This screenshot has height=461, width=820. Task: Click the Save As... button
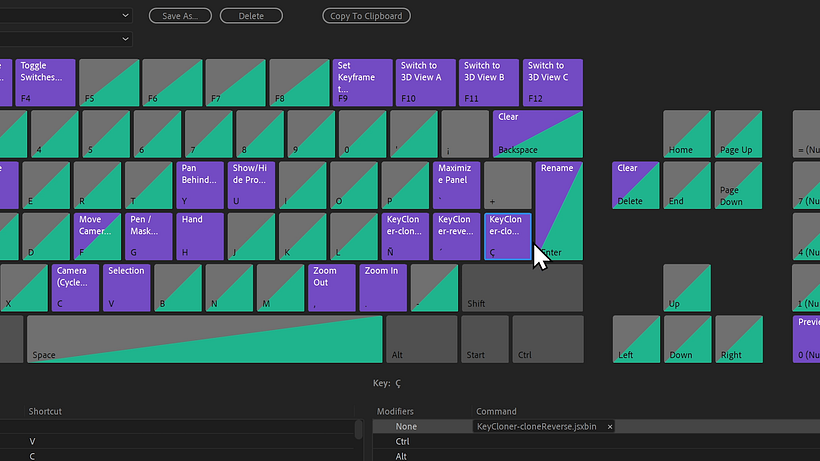point(180,16)
